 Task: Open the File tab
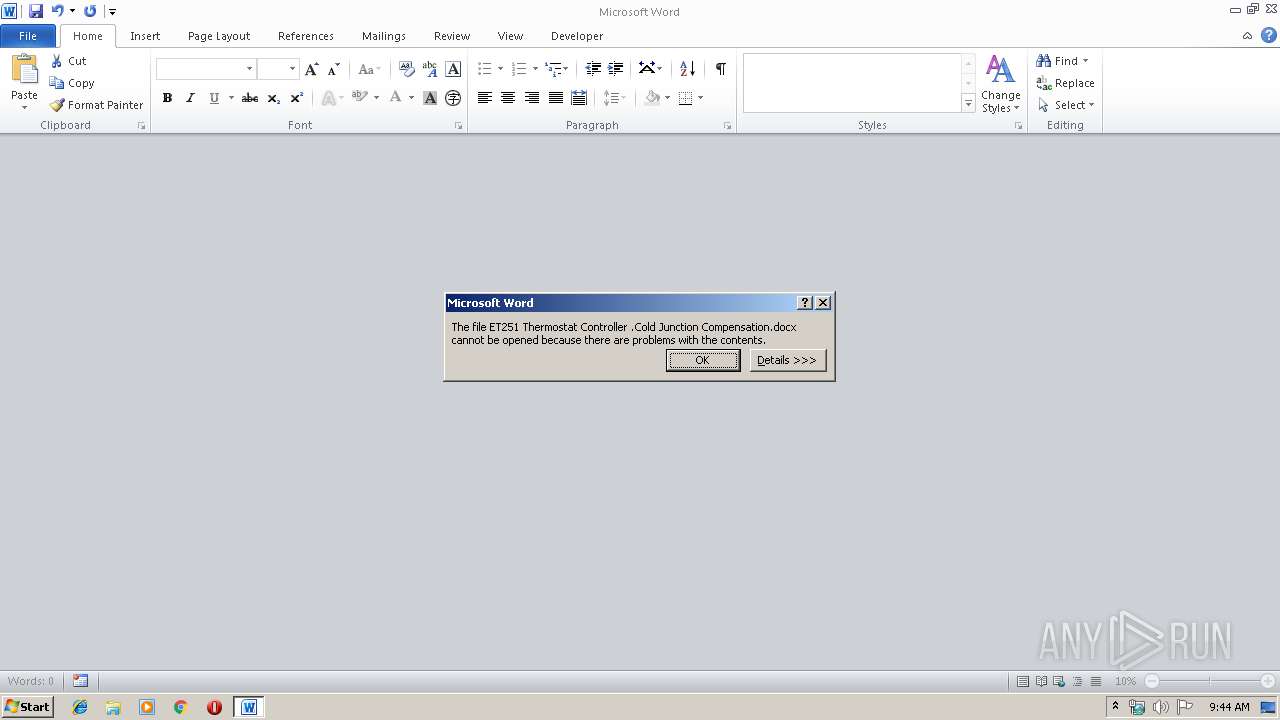[x=28, y=36]
